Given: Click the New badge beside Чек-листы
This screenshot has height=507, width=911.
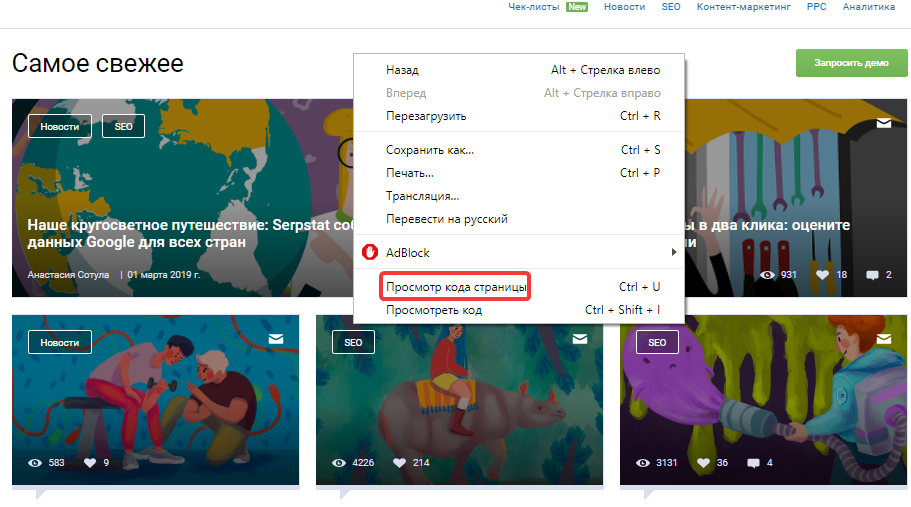Looking at the screenshot, I should tap(577, 7).
